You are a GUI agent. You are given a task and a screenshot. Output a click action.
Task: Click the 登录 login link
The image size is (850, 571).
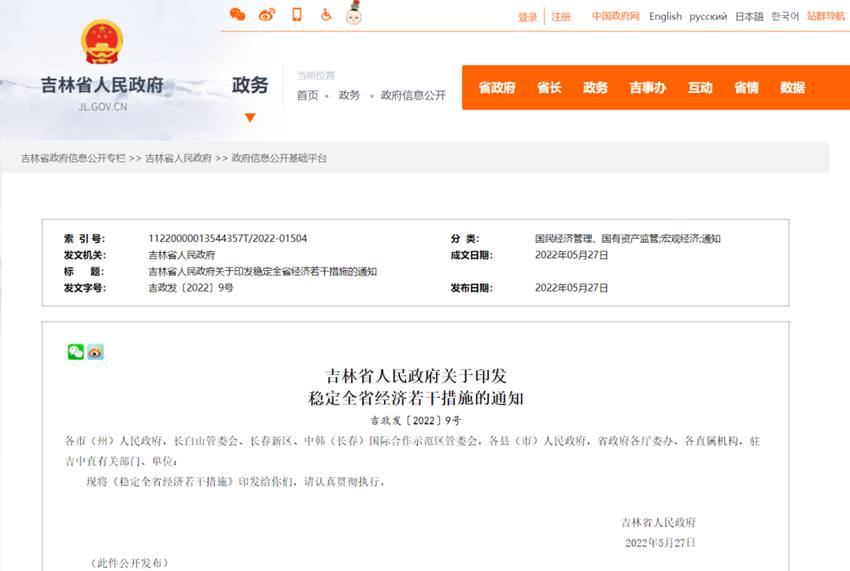[x=527, y=17]
